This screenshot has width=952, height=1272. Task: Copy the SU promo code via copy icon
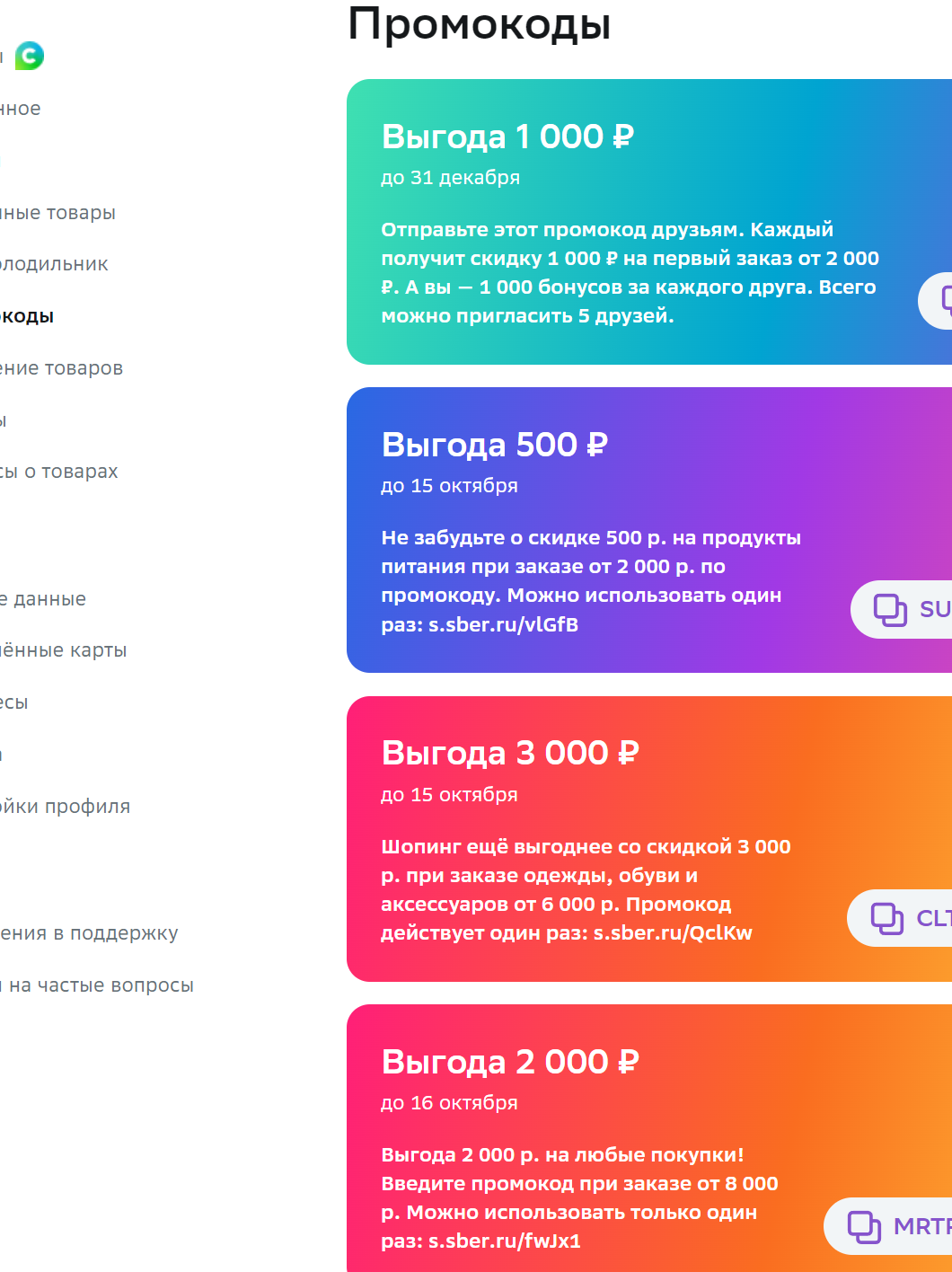(890, 610)
